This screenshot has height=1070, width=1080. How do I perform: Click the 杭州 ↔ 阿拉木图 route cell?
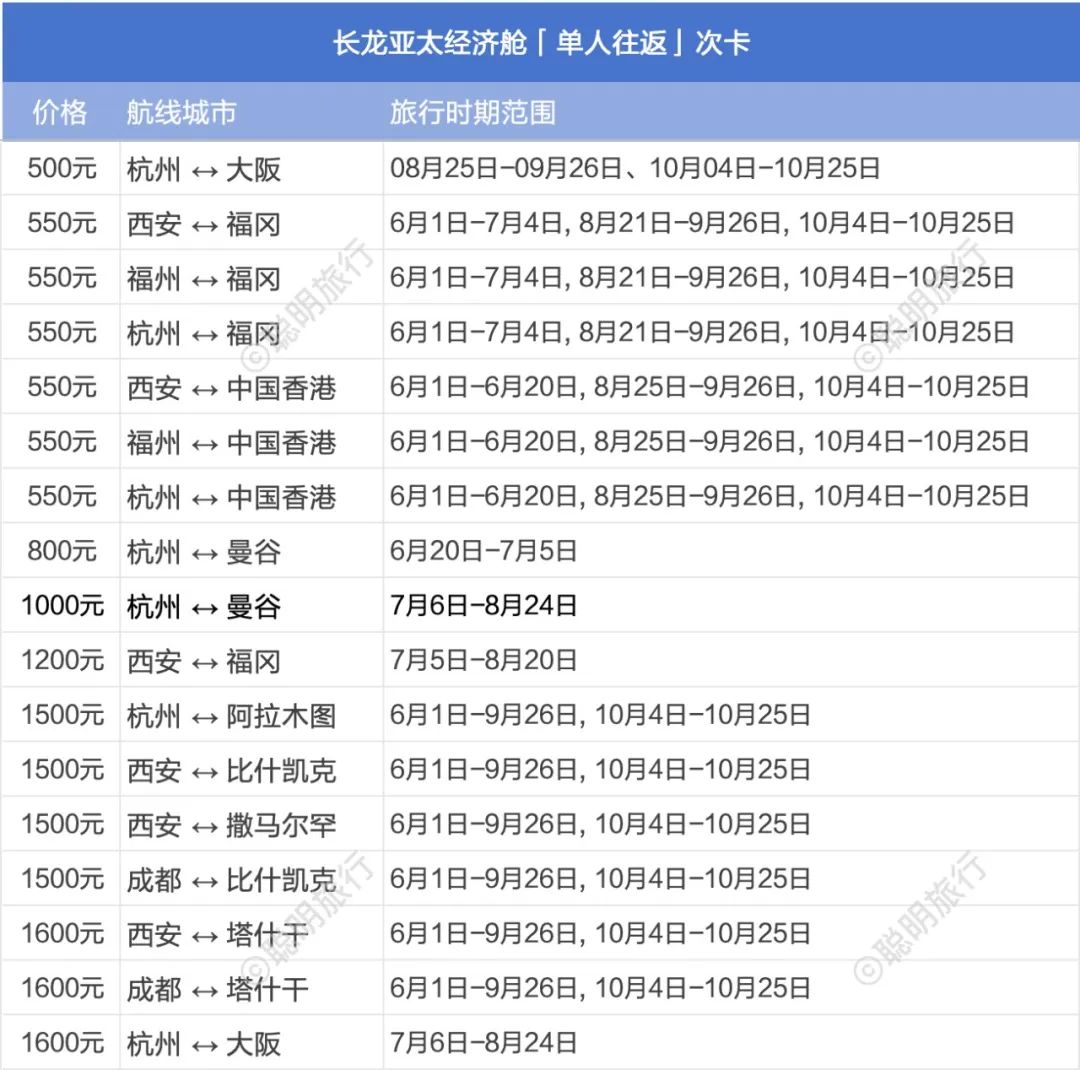click(x=231, y=715)
